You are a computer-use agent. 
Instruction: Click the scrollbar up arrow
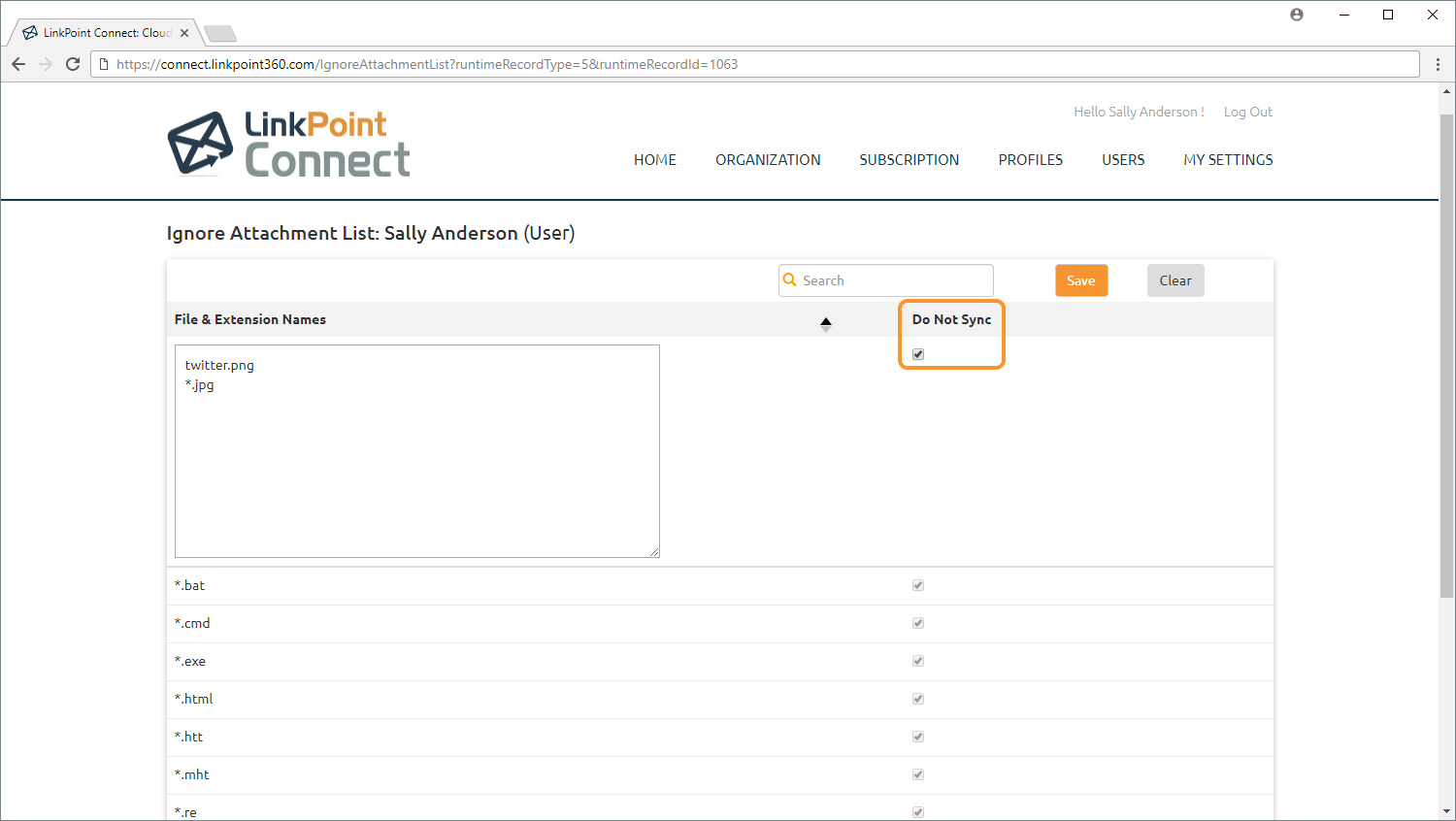pyautogui.click(x=1446, y=91)
